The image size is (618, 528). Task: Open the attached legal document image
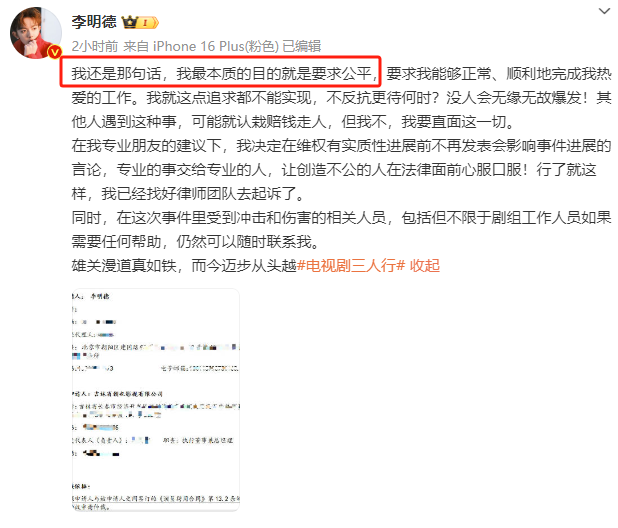click(x=156, y=400)
